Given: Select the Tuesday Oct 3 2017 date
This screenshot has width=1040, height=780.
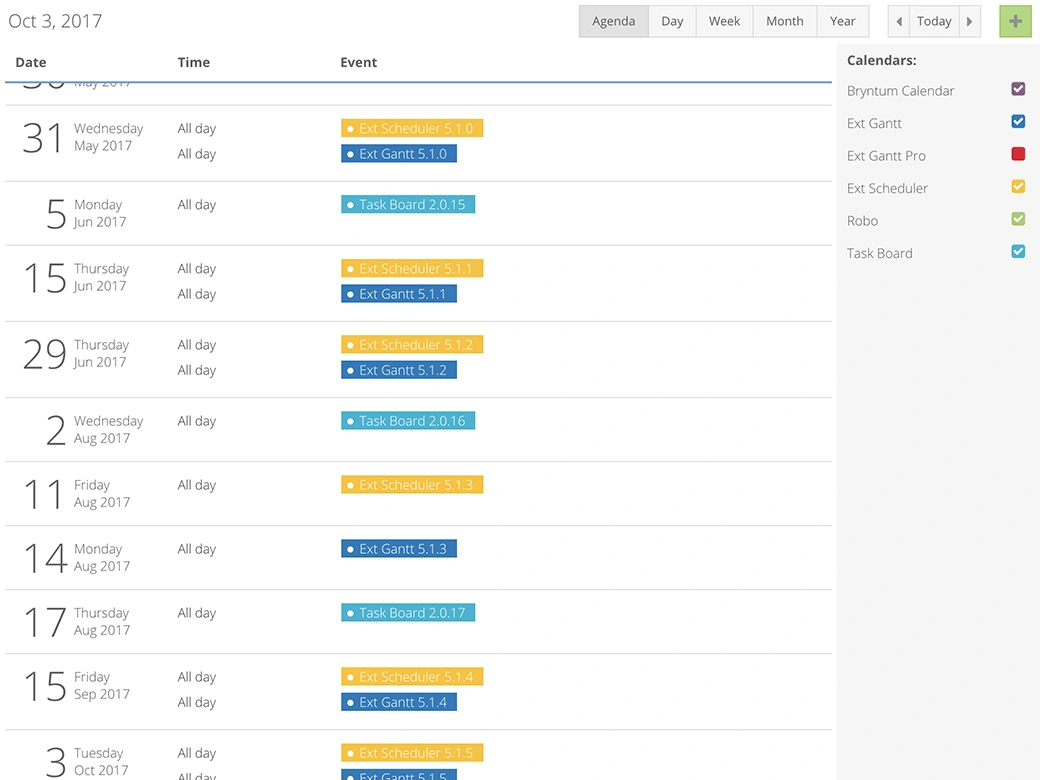Looking at the screenshot, I should pos(87,762).
